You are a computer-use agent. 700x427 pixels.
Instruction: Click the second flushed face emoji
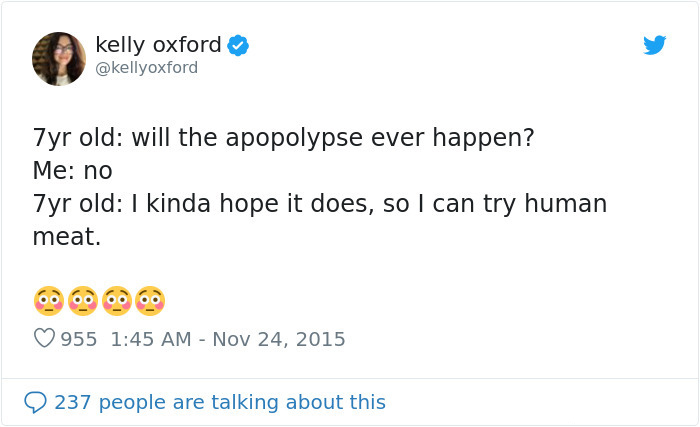[x=83, y=300]
